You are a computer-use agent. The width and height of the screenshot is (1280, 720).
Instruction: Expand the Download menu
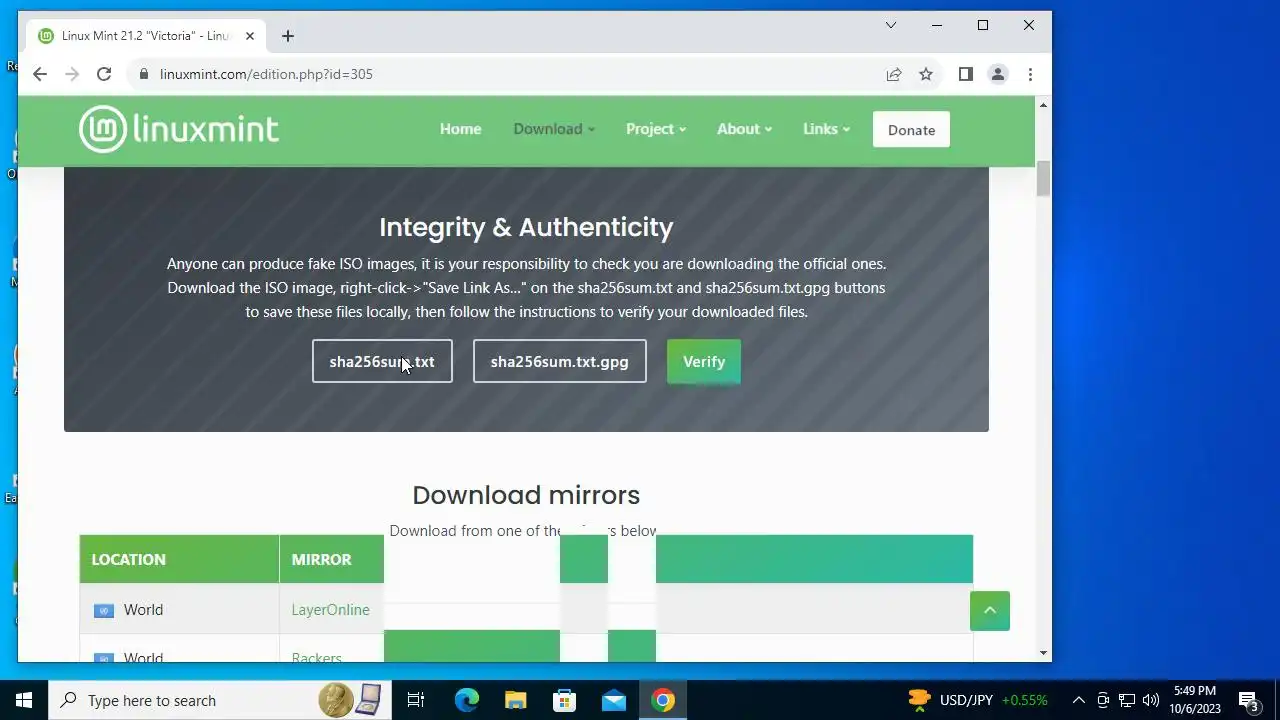pyautogui.click(x=554, y=129)
